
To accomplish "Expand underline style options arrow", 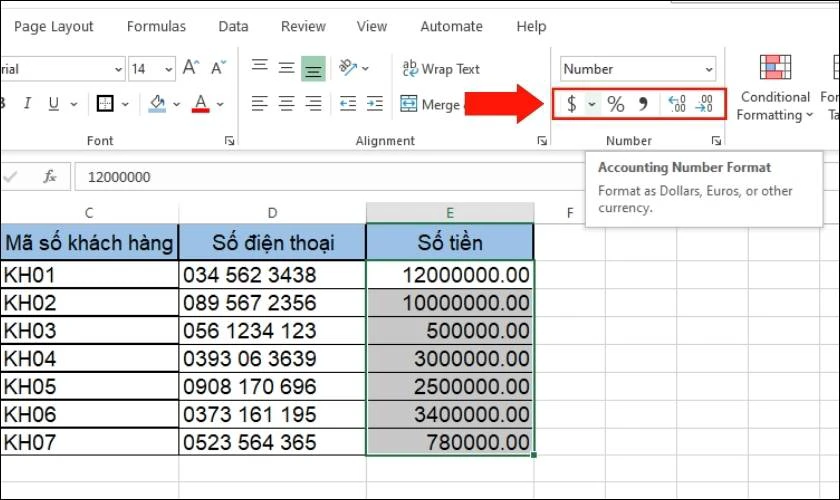I will point(74,104).
